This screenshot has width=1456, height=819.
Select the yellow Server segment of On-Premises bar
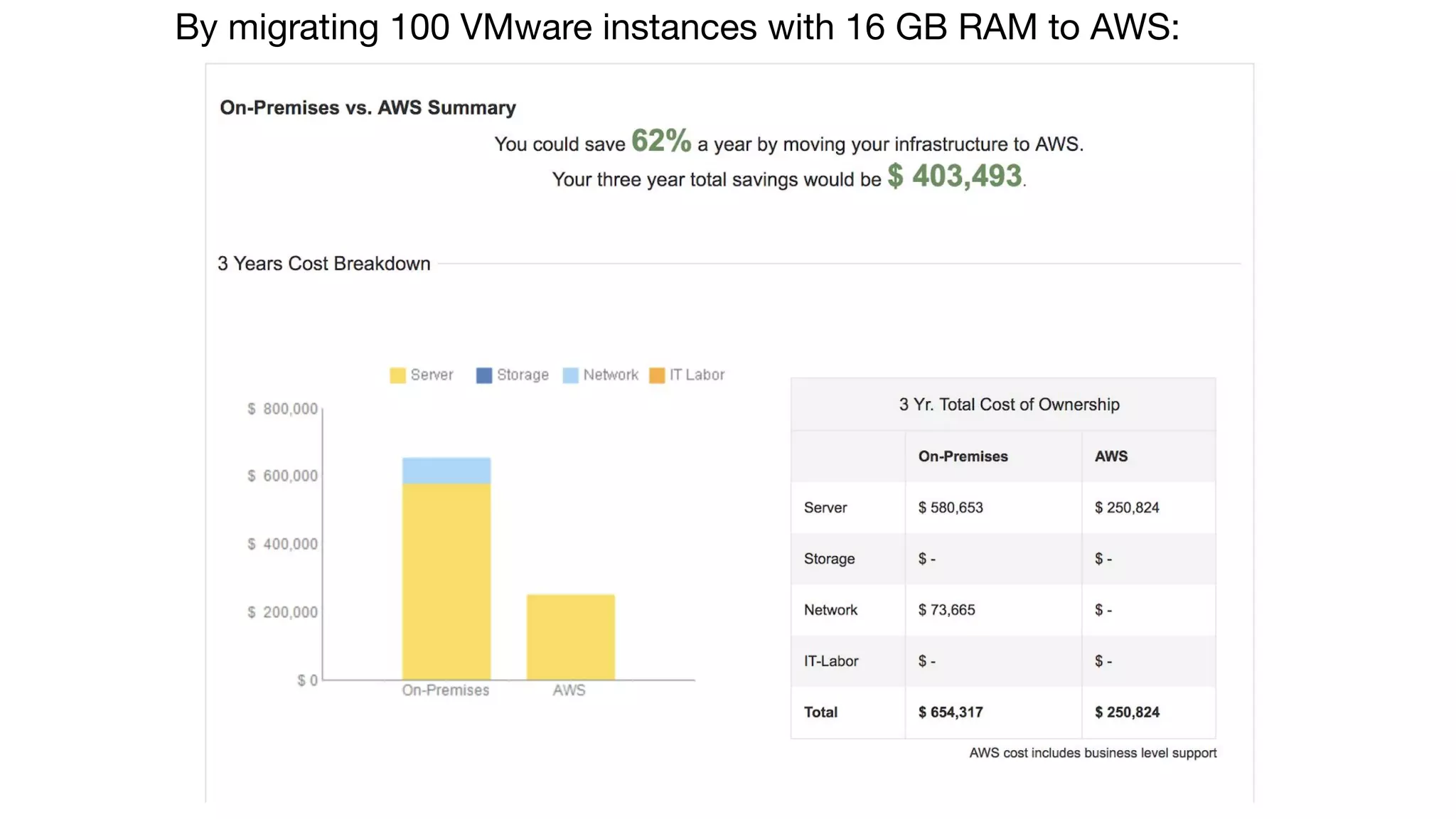(446, 582)
